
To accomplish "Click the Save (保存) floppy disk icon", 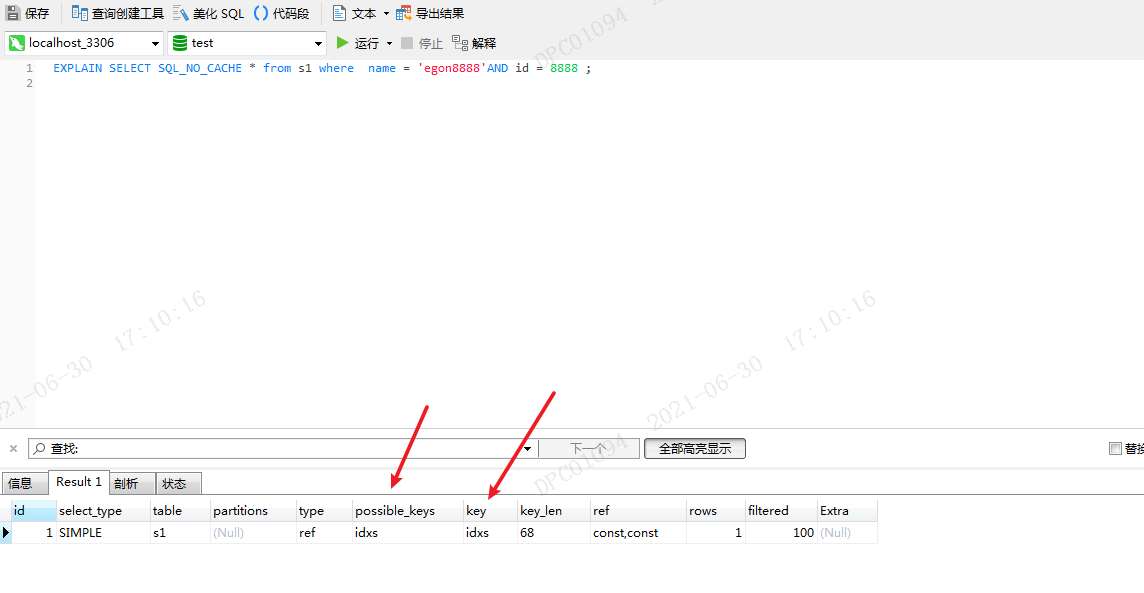I will [13, 13].
